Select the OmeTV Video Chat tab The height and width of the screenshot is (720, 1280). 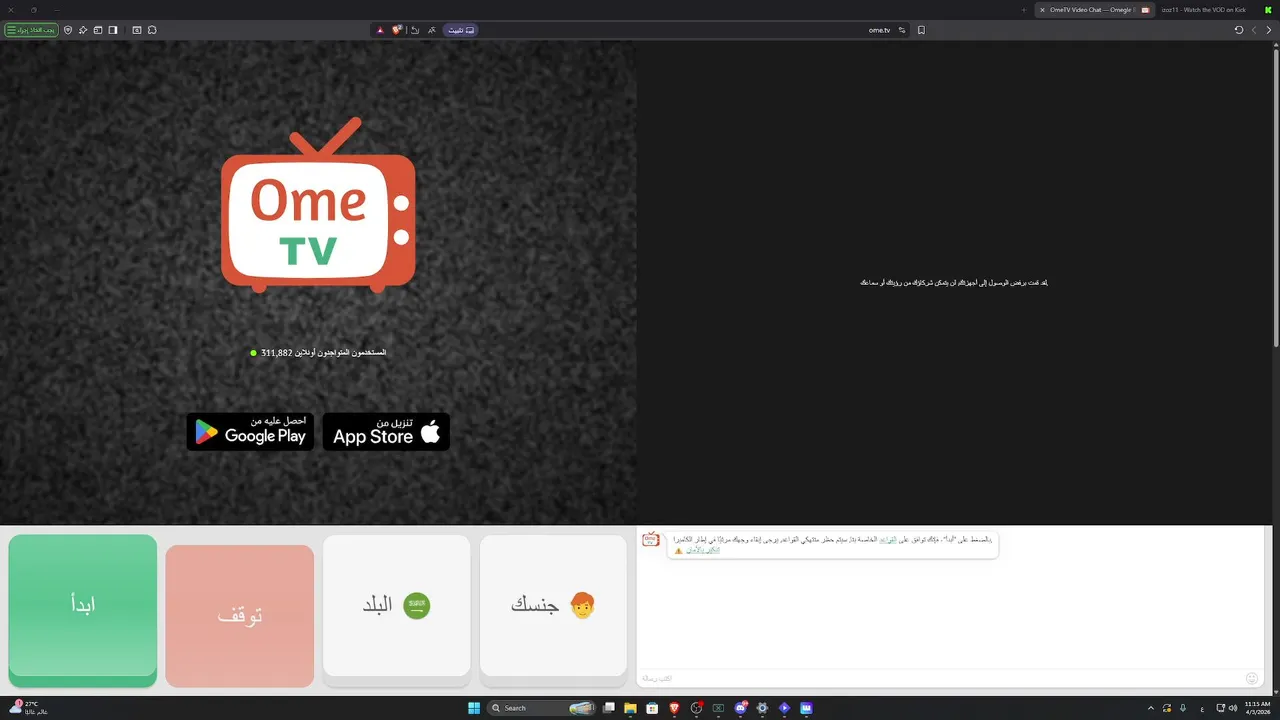[x=1095, y=10]
